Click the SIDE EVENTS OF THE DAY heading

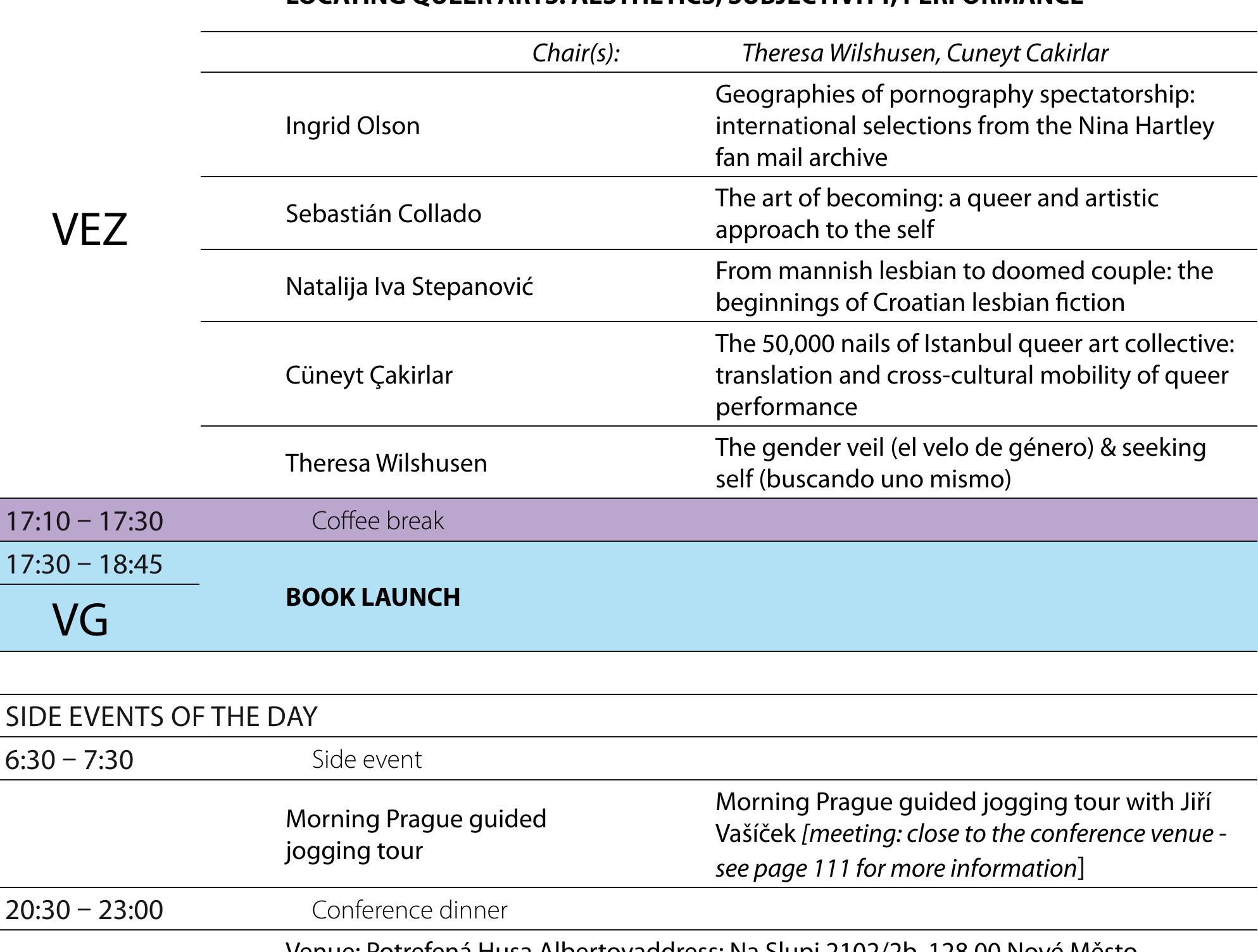point(161,717)
